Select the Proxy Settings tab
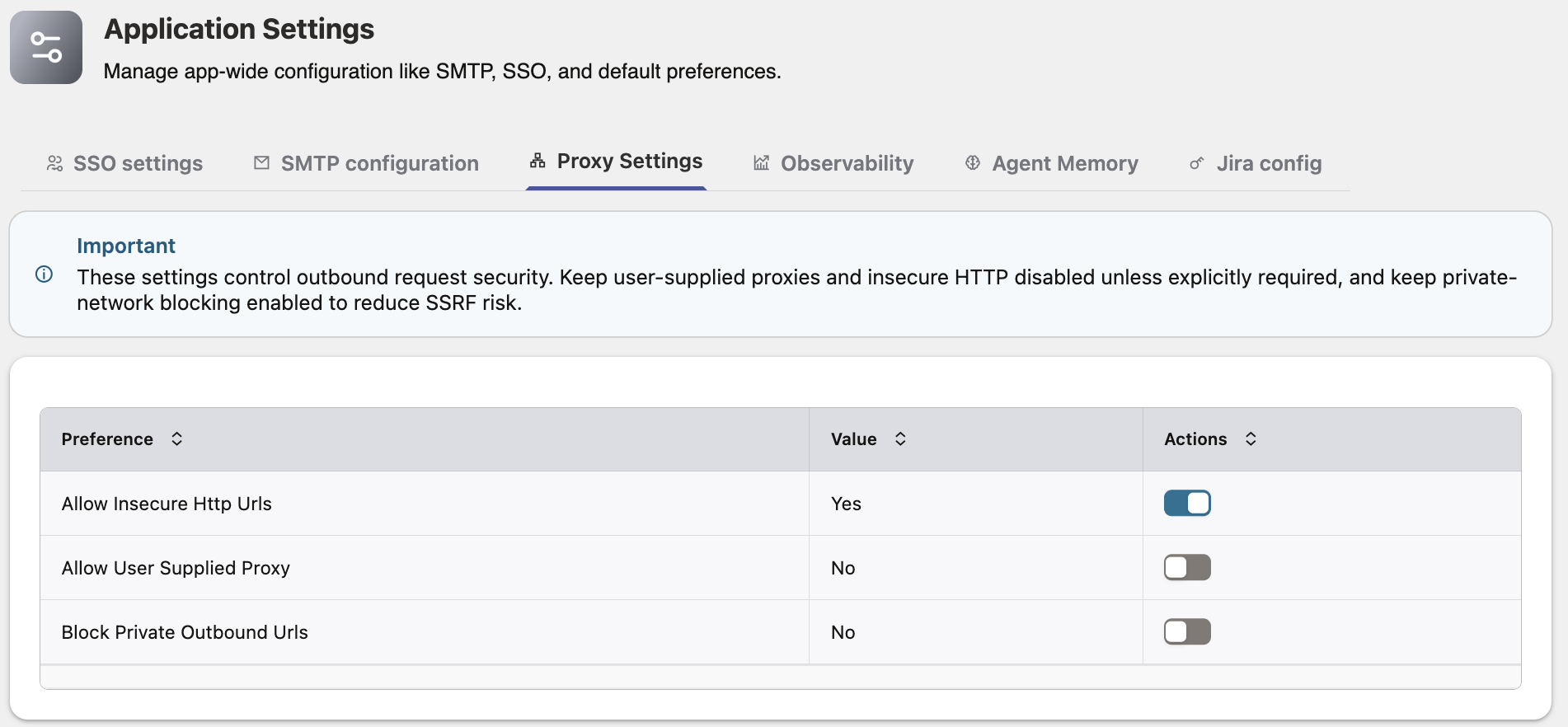1568x727 pixels. coord(616,162)
